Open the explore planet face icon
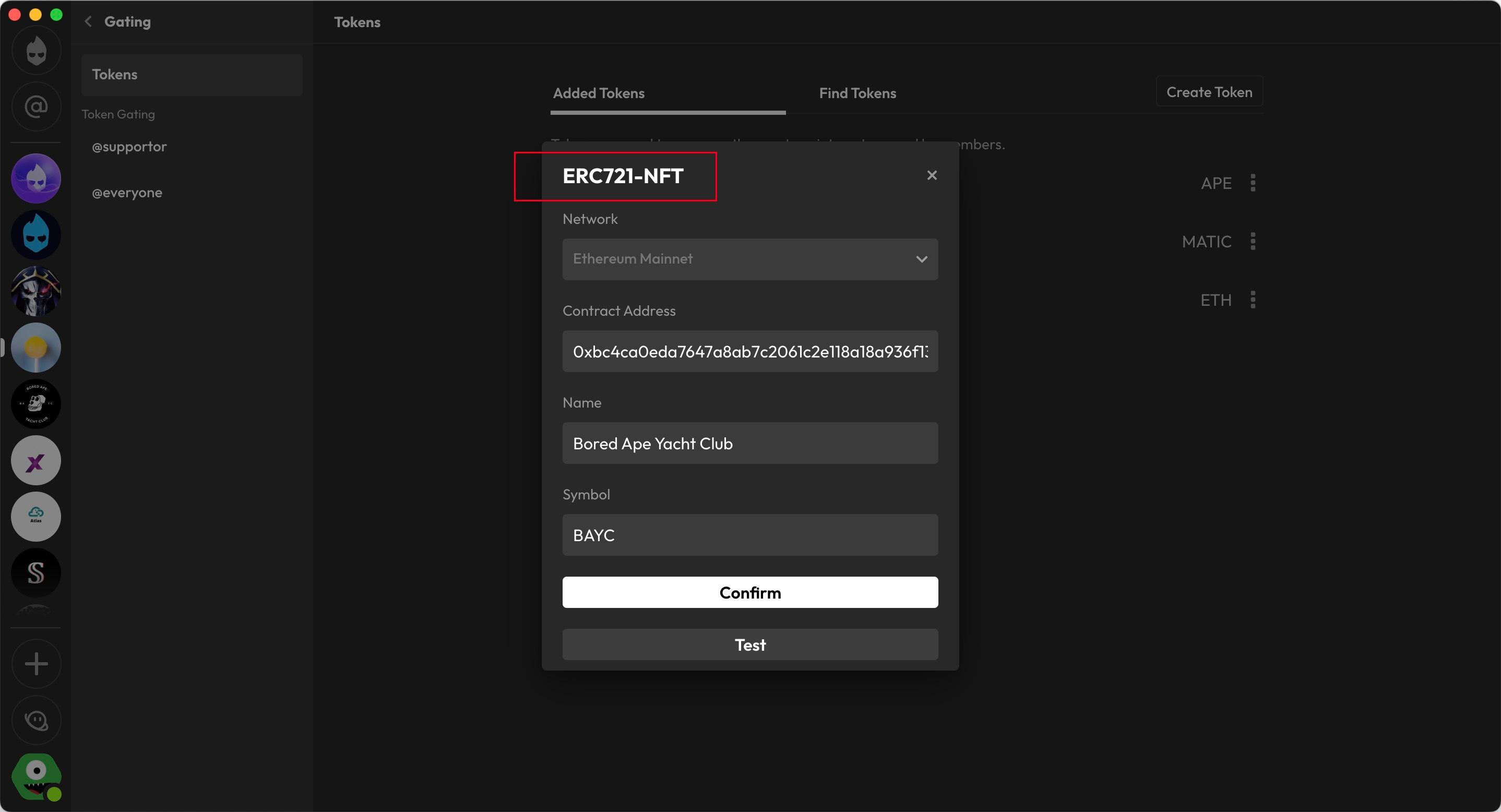The image size is (1501, 812). (36, 721)
